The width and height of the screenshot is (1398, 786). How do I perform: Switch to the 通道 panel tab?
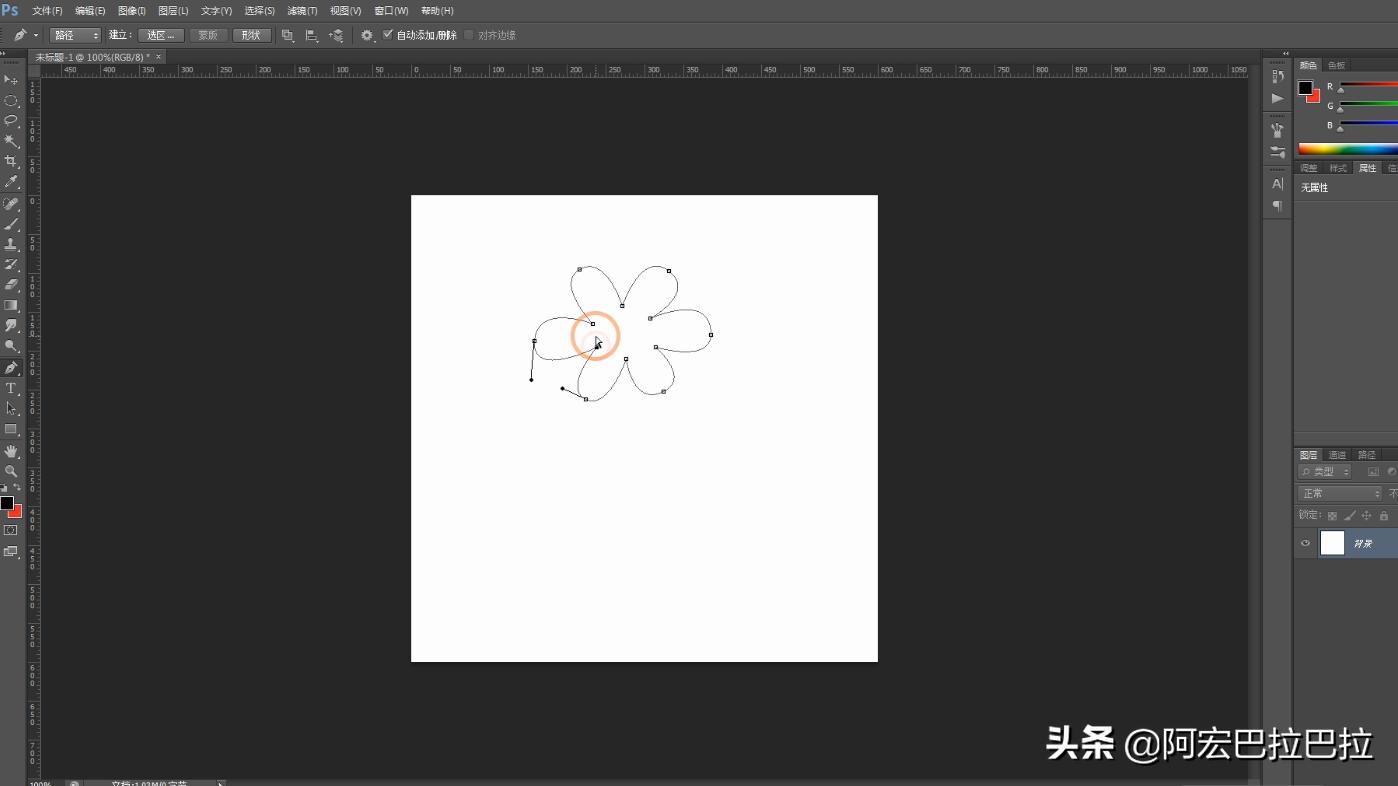(1338, 454)
